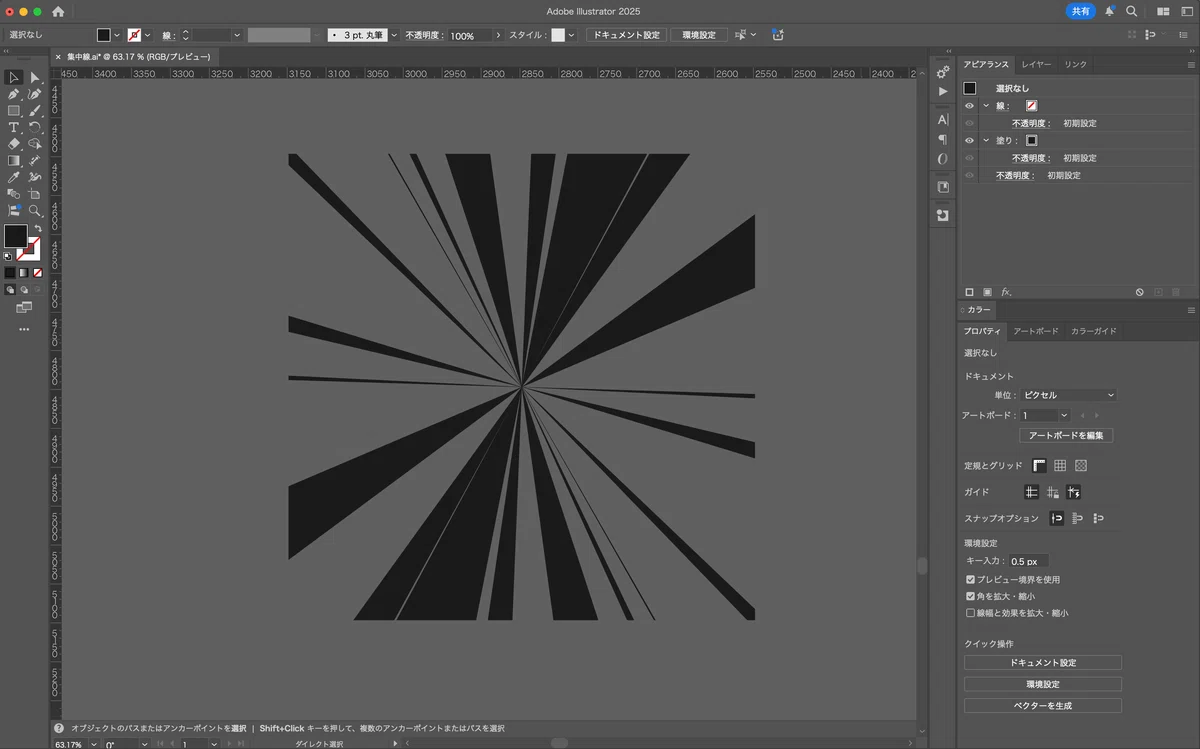Switch to the リンク tab

pos(1075,64)
